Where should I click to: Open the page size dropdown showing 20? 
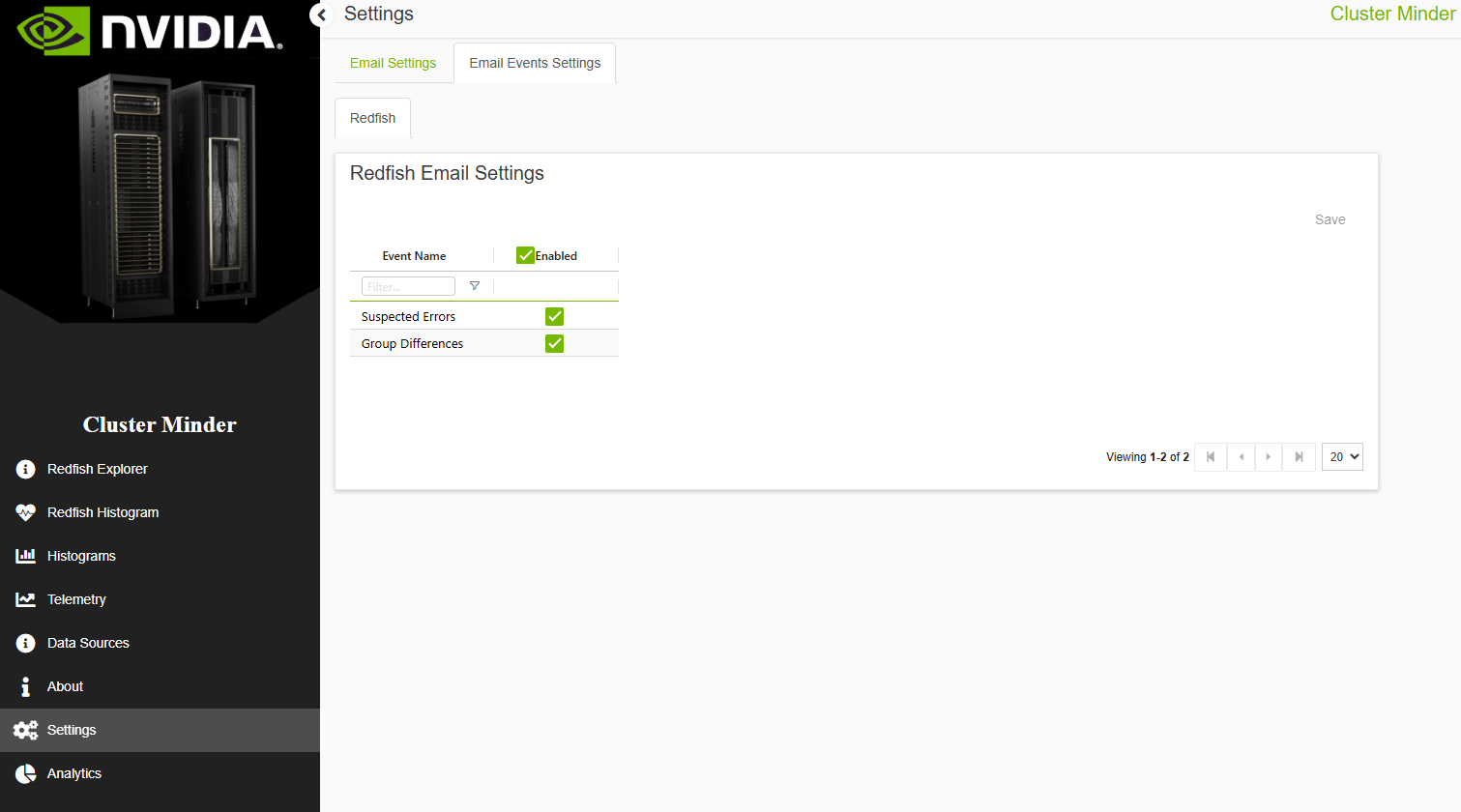click(1342, 457)
